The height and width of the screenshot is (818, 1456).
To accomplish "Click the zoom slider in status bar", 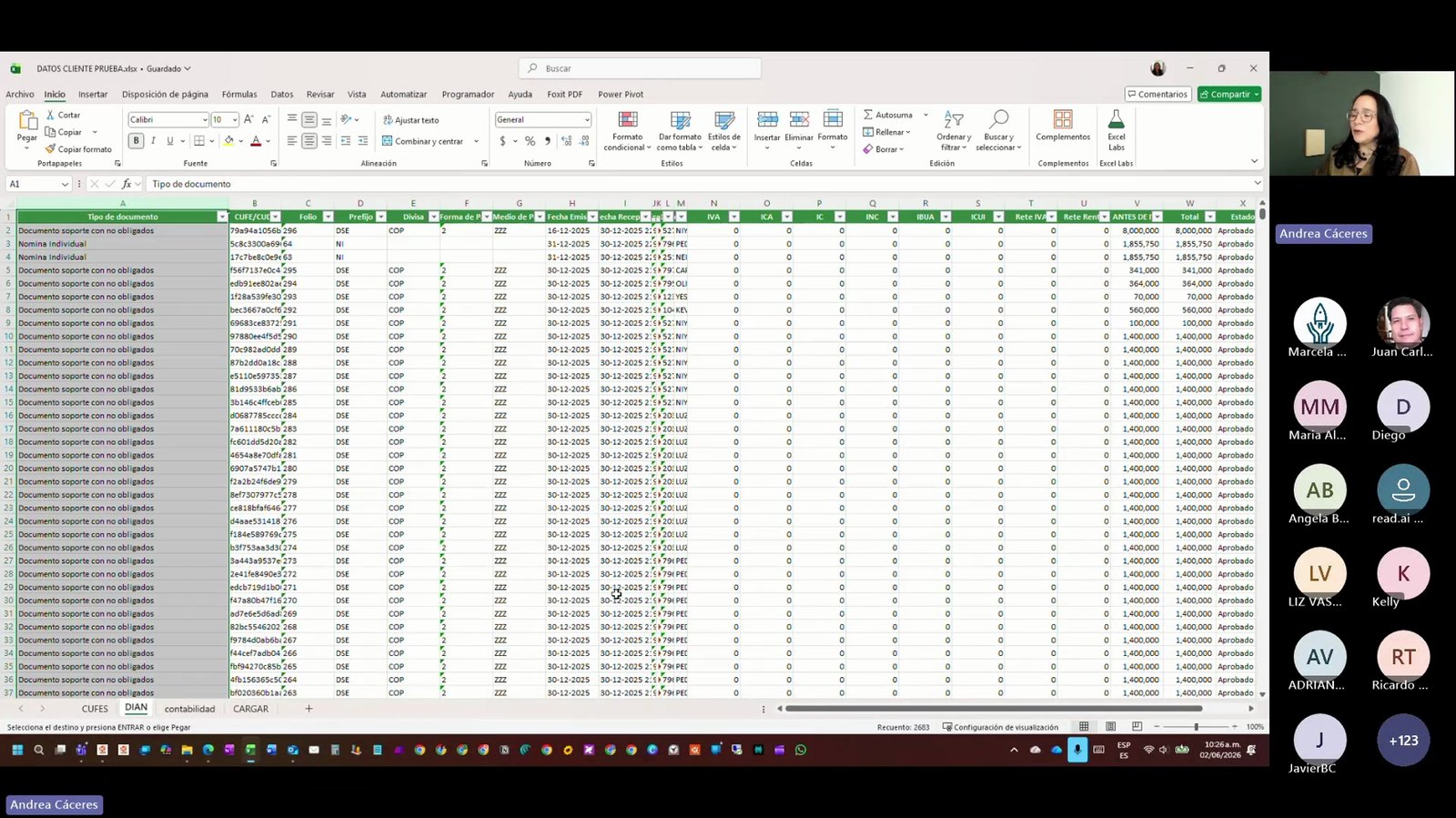I will 1196,727.
